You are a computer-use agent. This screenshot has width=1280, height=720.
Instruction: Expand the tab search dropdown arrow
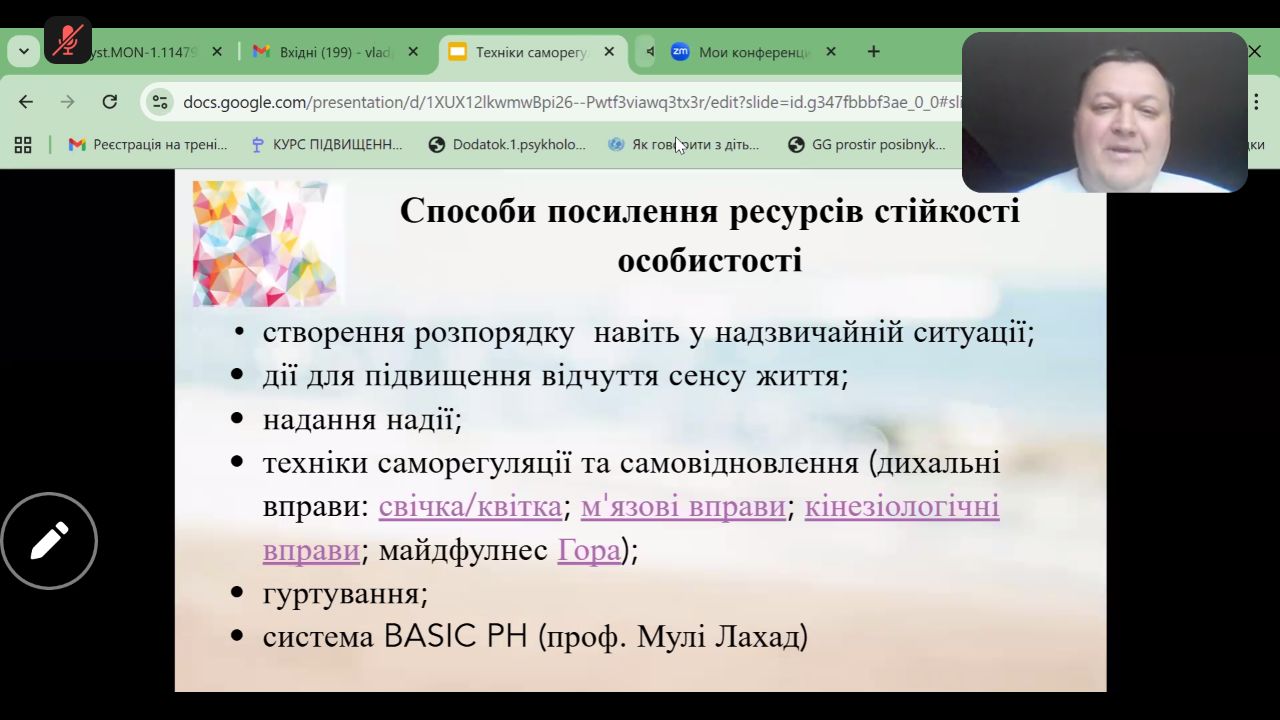click(23, 52)
